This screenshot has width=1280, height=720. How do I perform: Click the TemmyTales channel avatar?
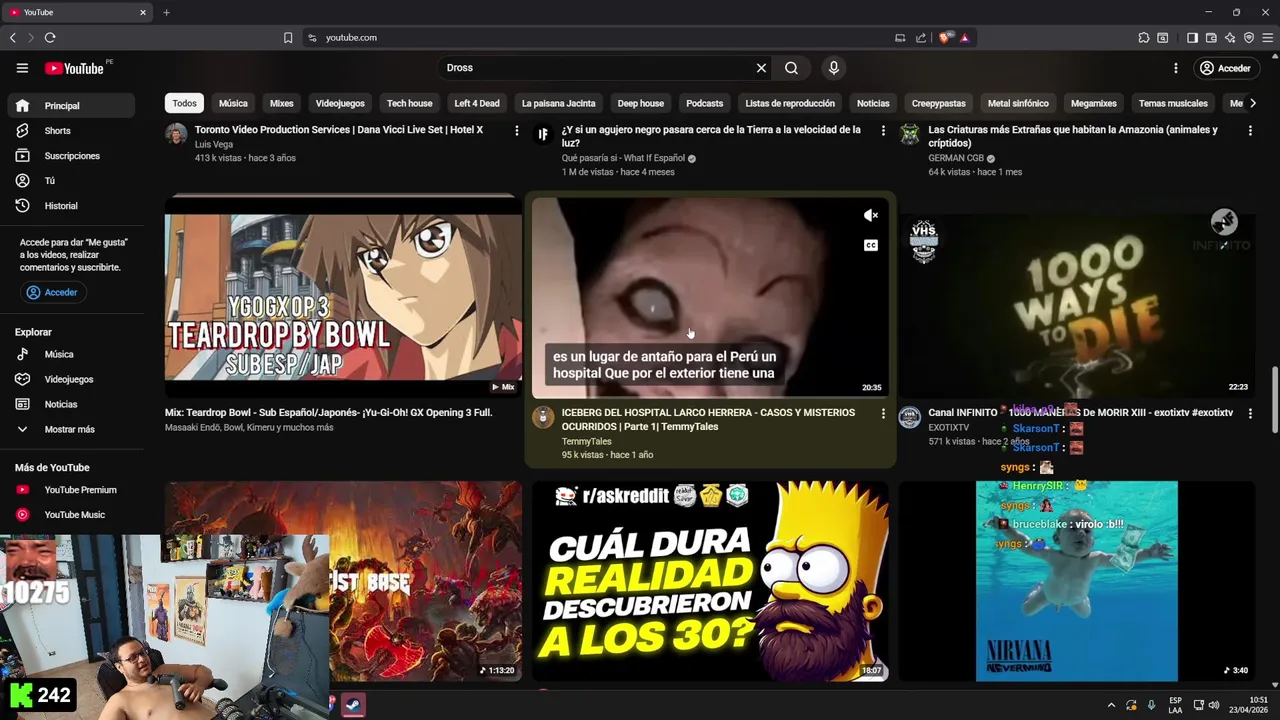(543, 418)
